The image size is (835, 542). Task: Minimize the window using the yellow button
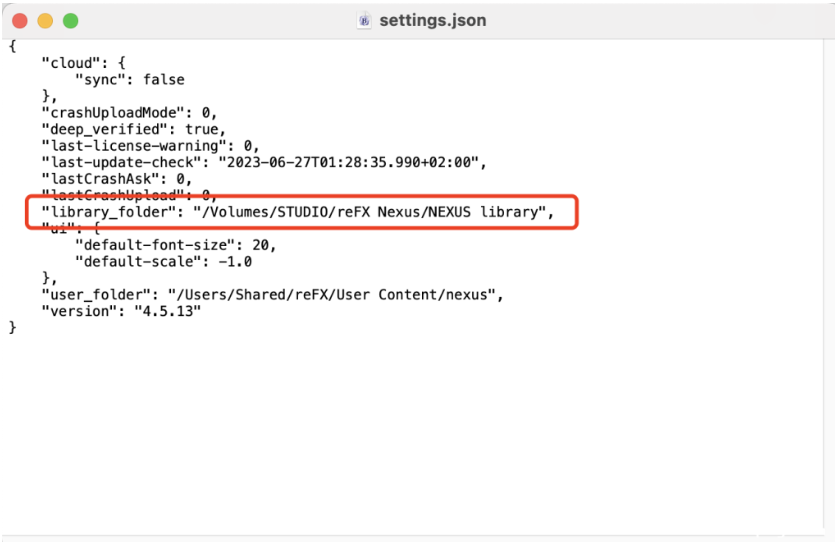(45, 20)
